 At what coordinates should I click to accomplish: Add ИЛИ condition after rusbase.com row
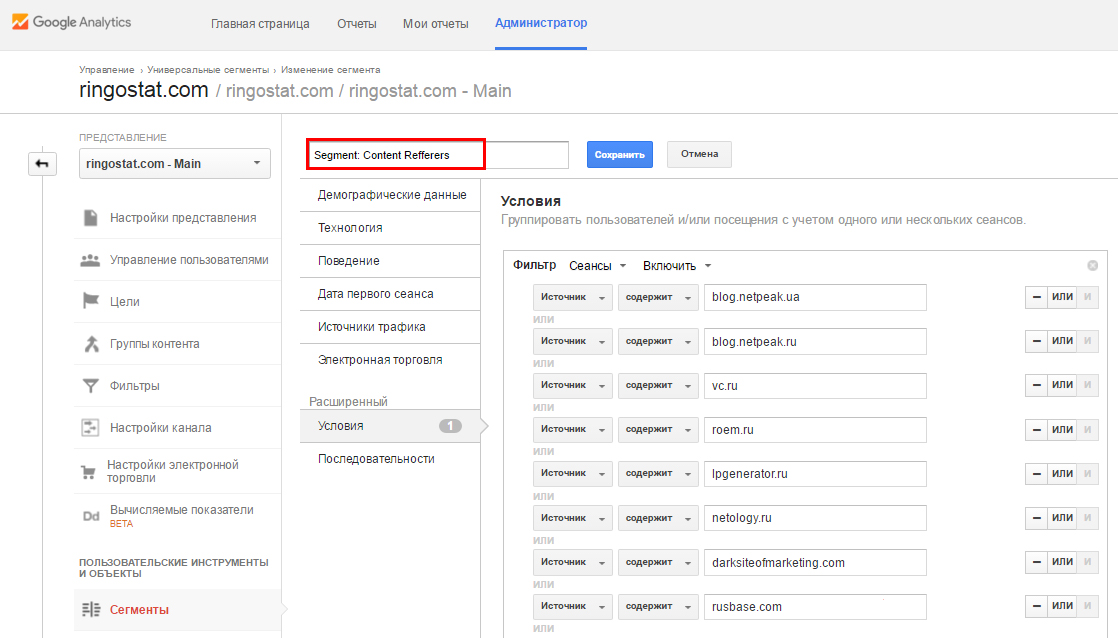pos(1062,606)
